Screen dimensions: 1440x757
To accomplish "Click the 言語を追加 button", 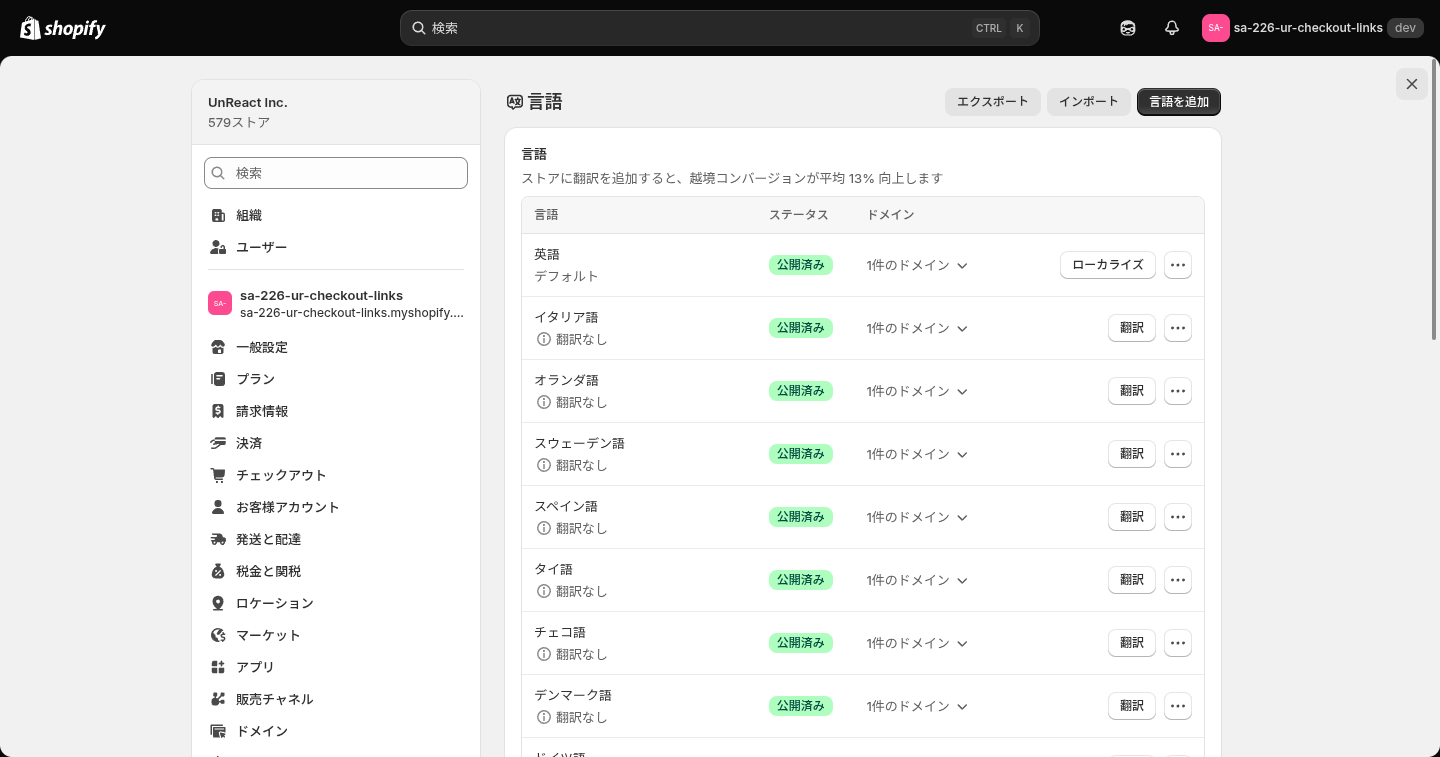I will [x=1179, y=102].
